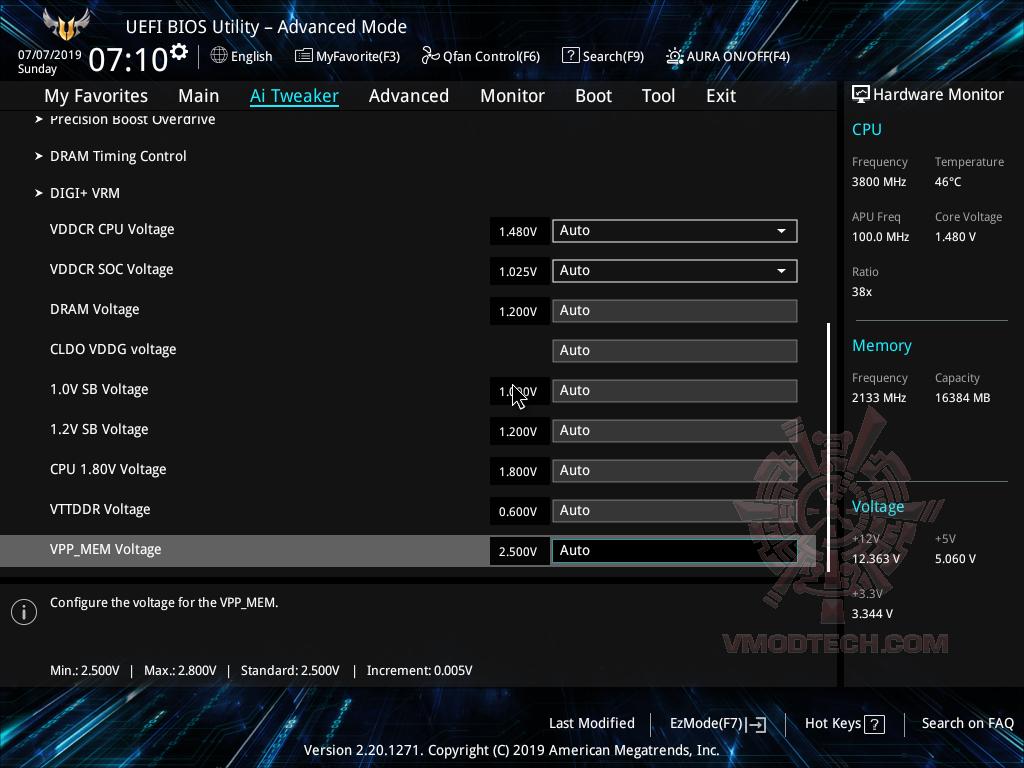Click the 1.800V reading beside CPU 1.80V
1024x768 pixels.
tap(519, 472)
